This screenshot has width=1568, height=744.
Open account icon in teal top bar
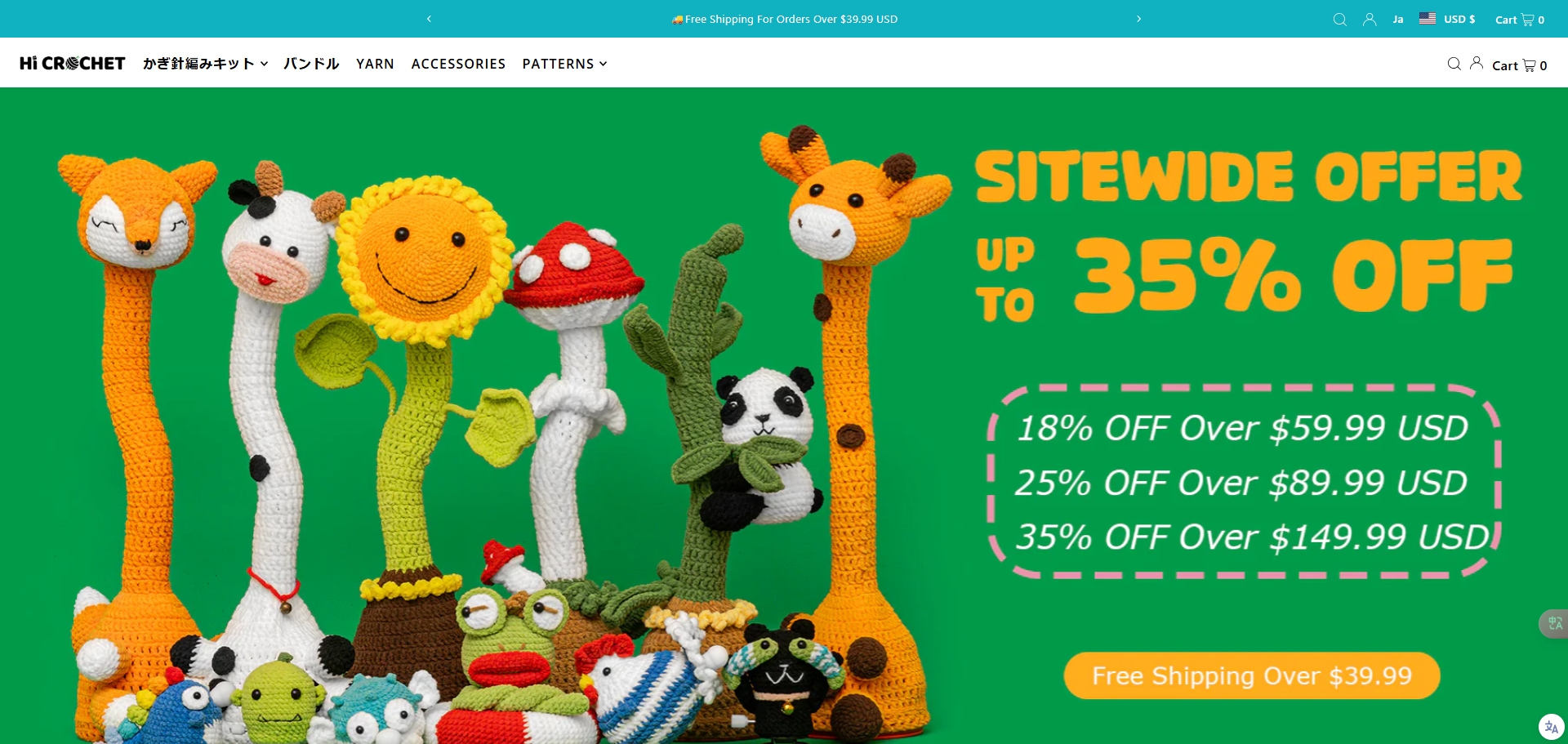(x=1370, y=20)
